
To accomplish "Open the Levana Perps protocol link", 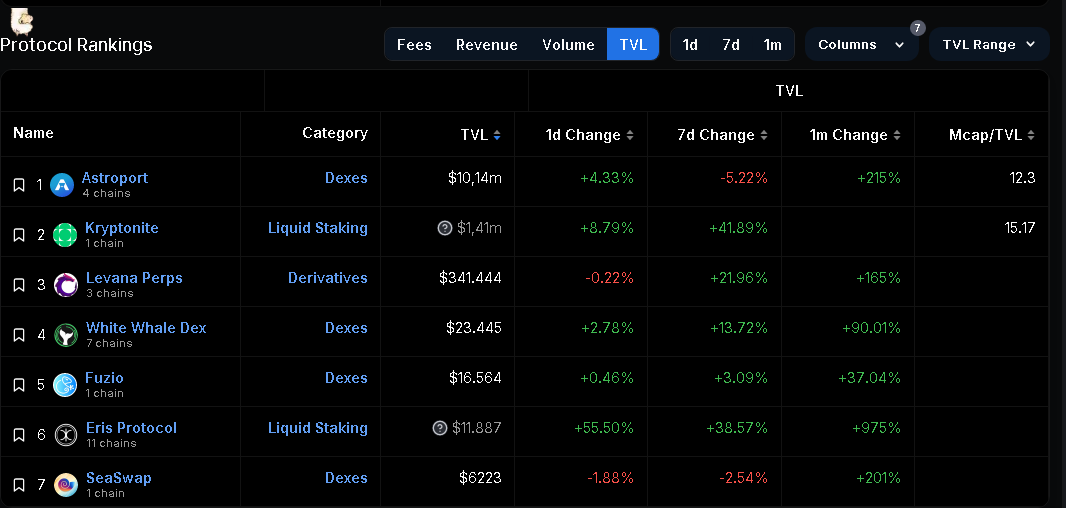I will click(x=134, y=277).
